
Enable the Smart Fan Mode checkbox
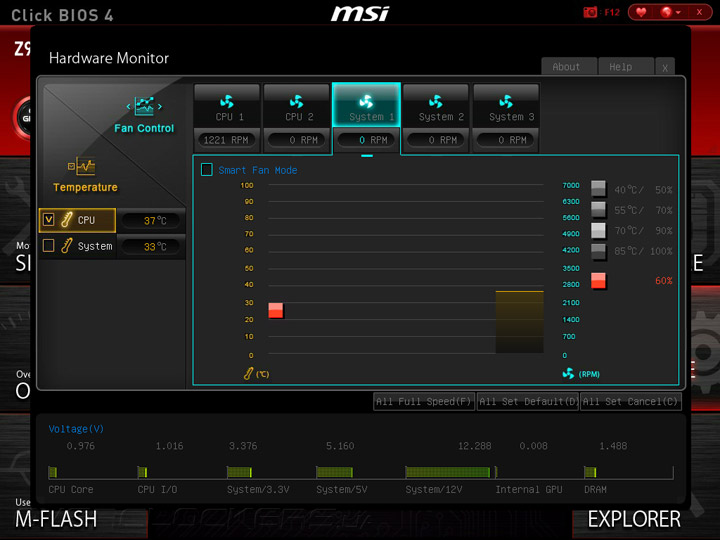[207, 170]
